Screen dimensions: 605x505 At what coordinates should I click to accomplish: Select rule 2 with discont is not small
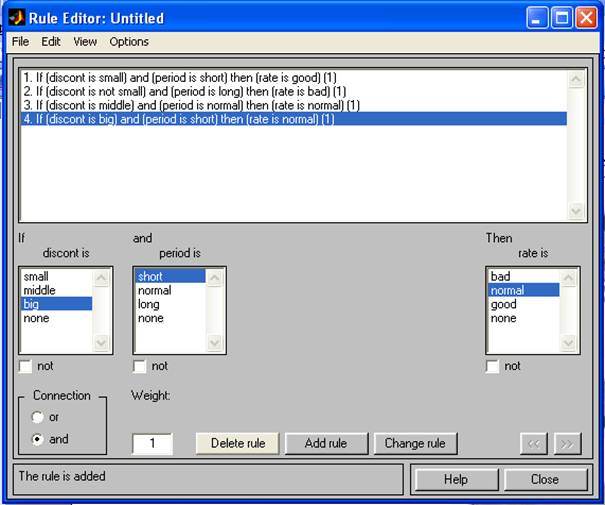coord(294,91)
